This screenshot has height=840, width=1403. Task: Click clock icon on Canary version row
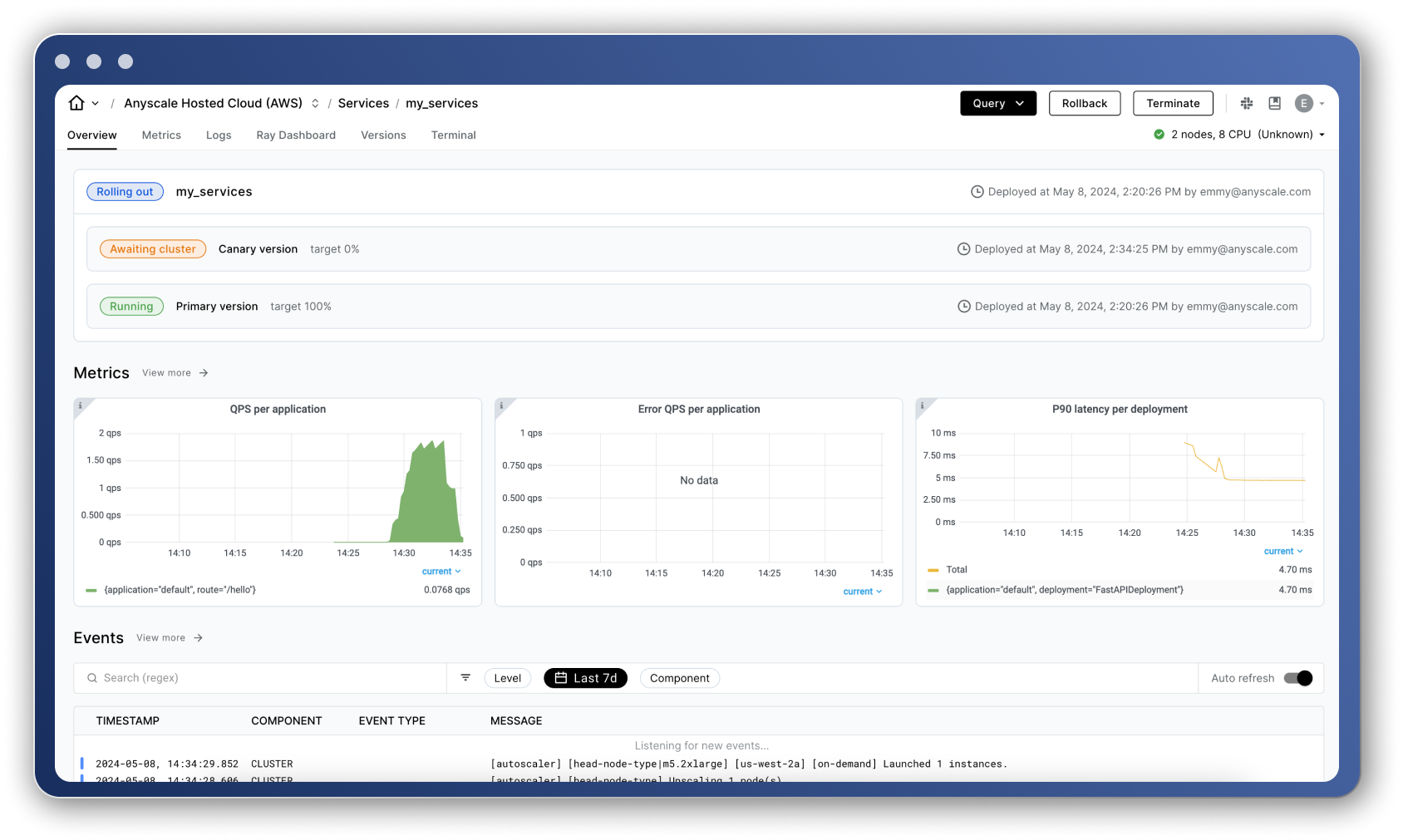964,249
